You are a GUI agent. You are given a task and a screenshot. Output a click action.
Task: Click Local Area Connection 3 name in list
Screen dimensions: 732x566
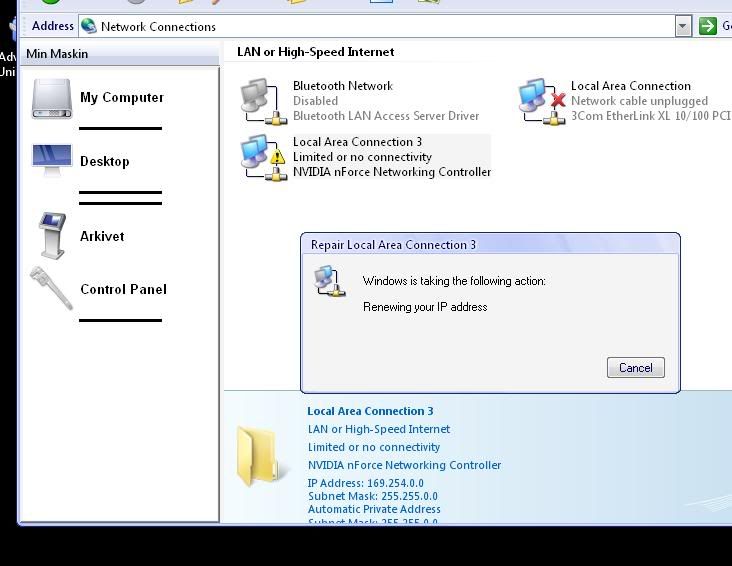click(358, 142)
